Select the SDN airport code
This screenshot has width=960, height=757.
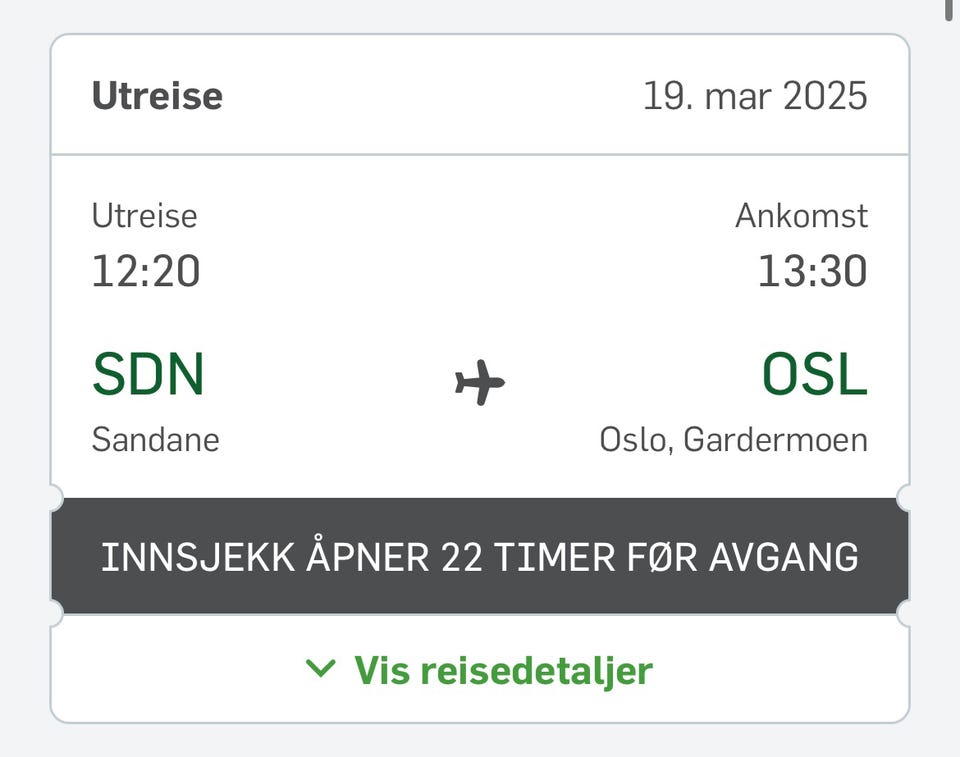coord(148,375)
